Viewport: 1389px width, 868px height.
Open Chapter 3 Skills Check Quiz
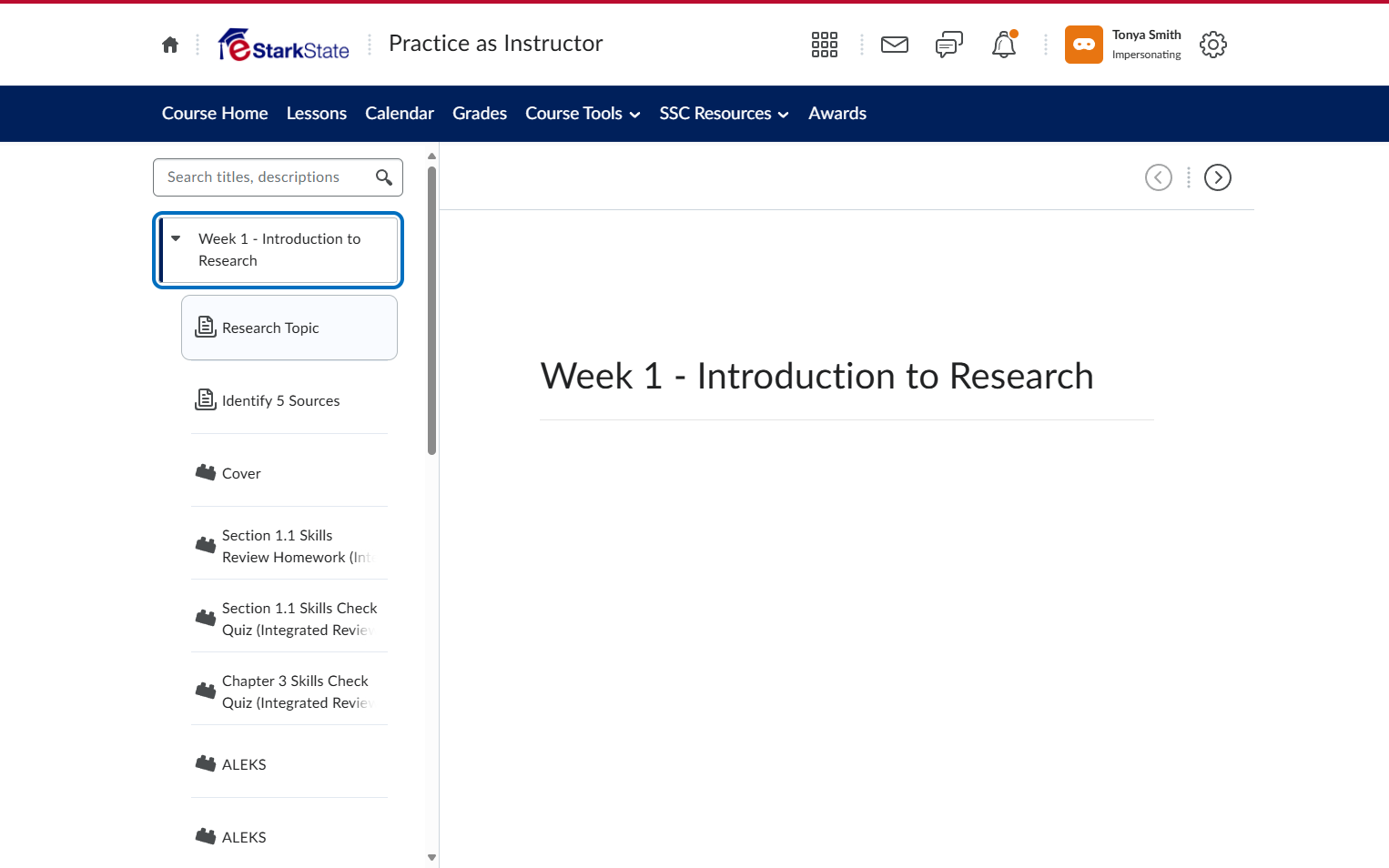coord(289,691)
